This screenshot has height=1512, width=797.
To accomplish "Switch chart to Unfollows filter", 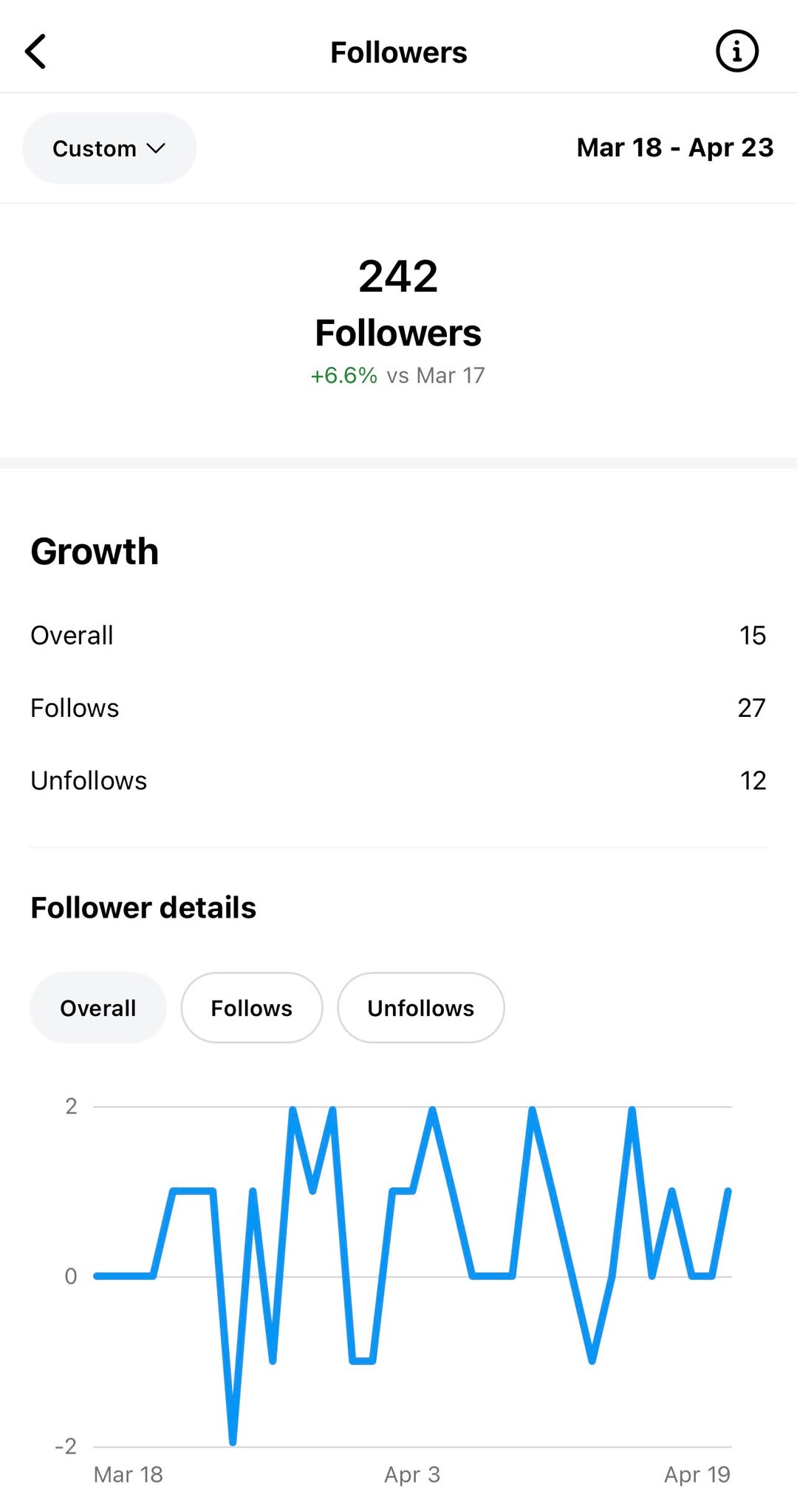I will coord(421,1008).
